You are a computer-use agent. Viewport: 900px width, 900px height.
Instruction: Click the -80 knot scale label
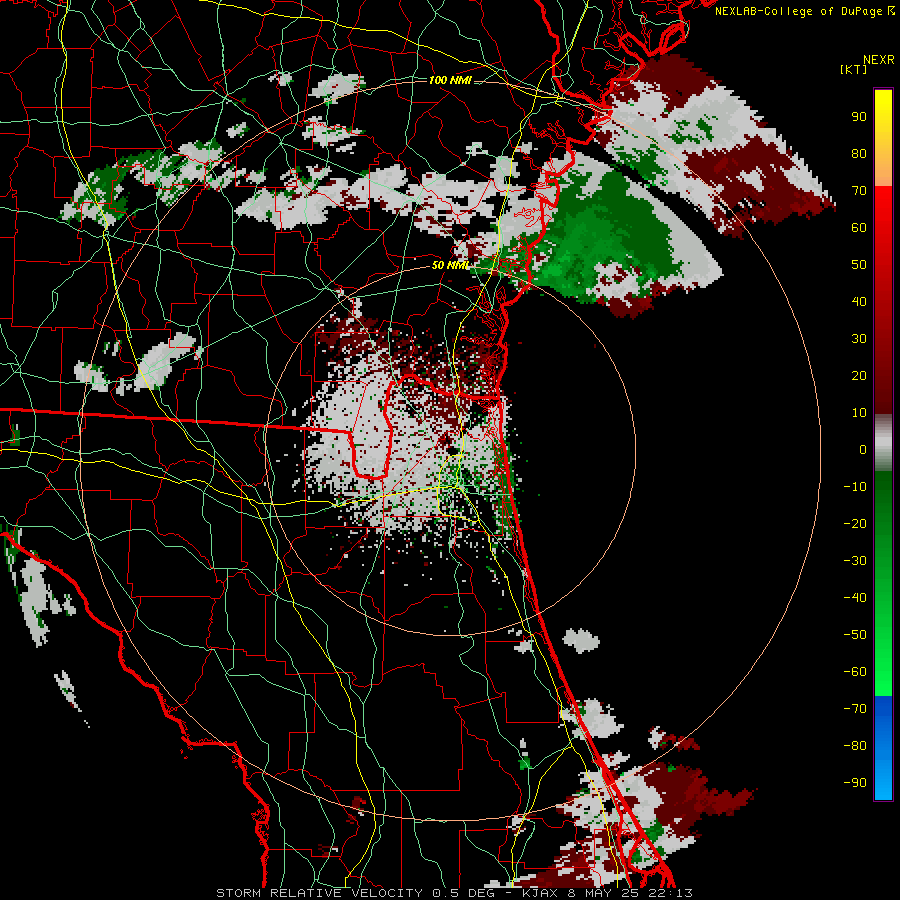[x=855, y=746]
